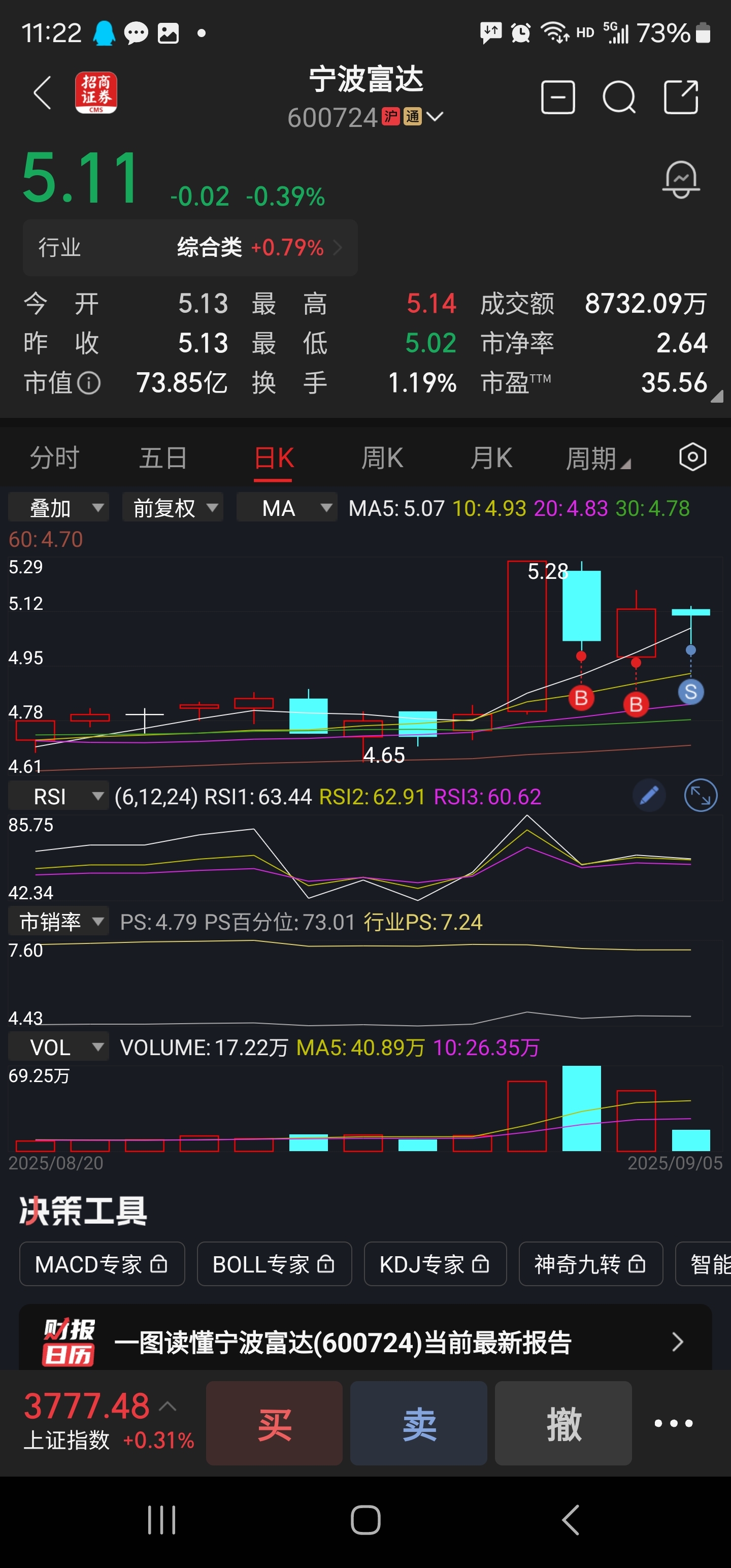The width and height of the screenshot is (731, 1568).
Task: Tap the 上证指数 3777.48 ticker
Action: 108,1422
